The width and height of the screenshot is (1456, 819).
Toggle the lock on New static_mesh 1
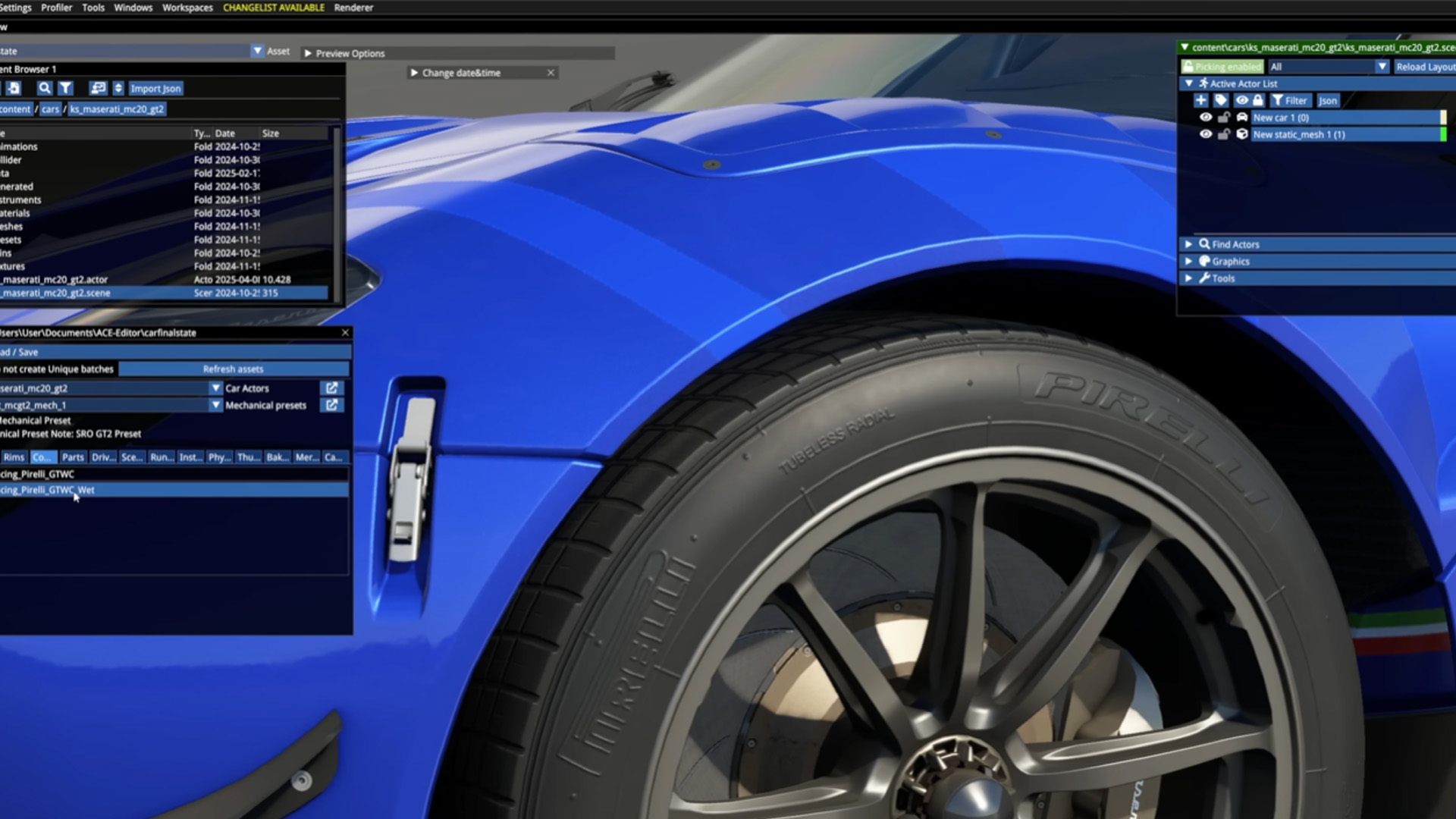tap(1224, 134)
